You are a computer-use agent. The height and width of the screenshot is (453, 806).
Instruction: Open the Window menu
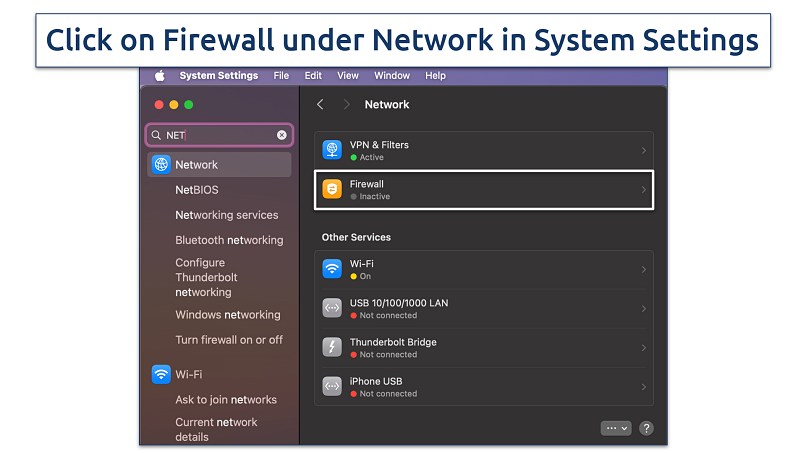coord(392,76)
